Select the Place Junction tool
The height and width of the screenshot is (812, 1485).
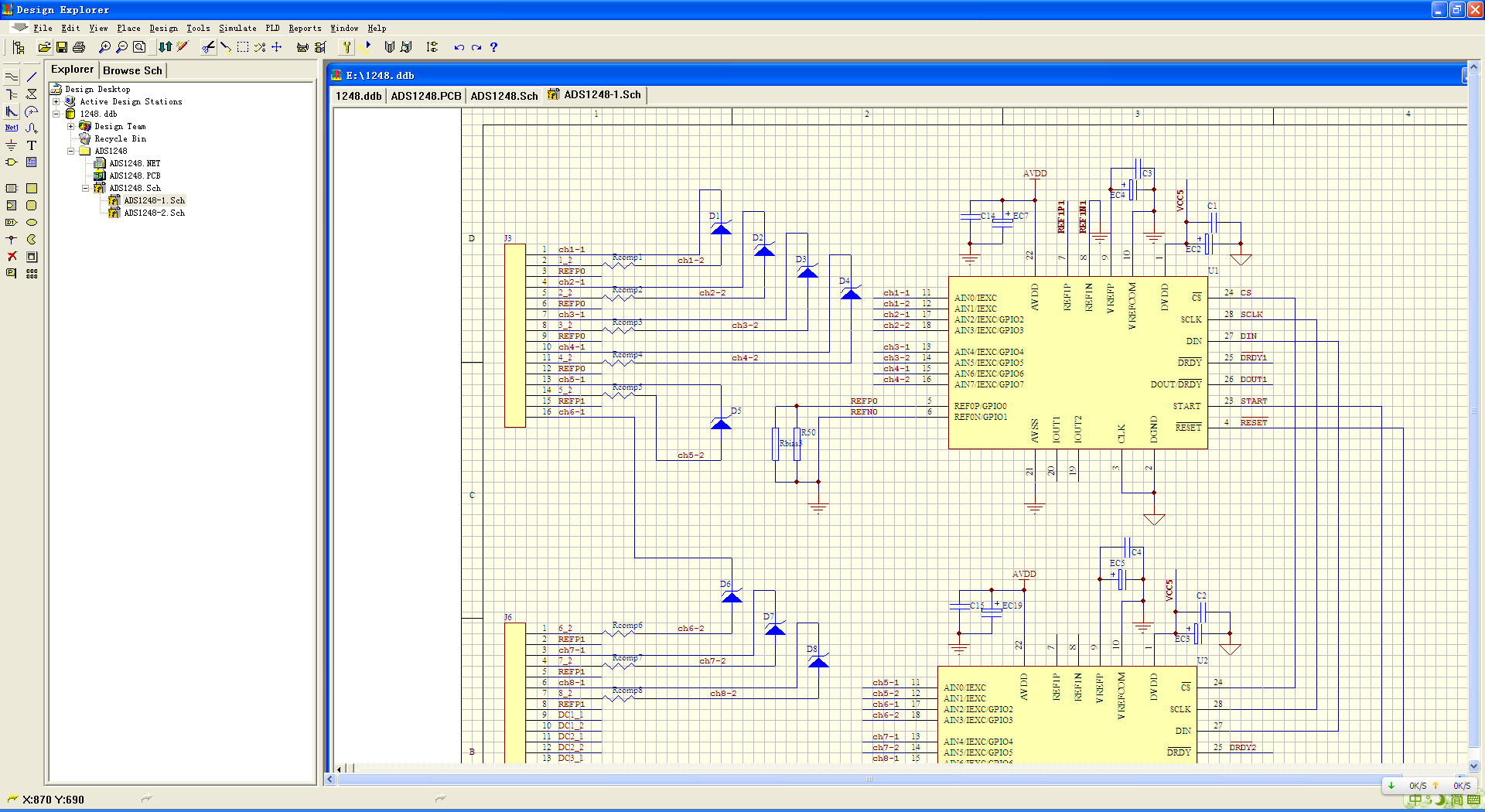(x=12, y=240)
